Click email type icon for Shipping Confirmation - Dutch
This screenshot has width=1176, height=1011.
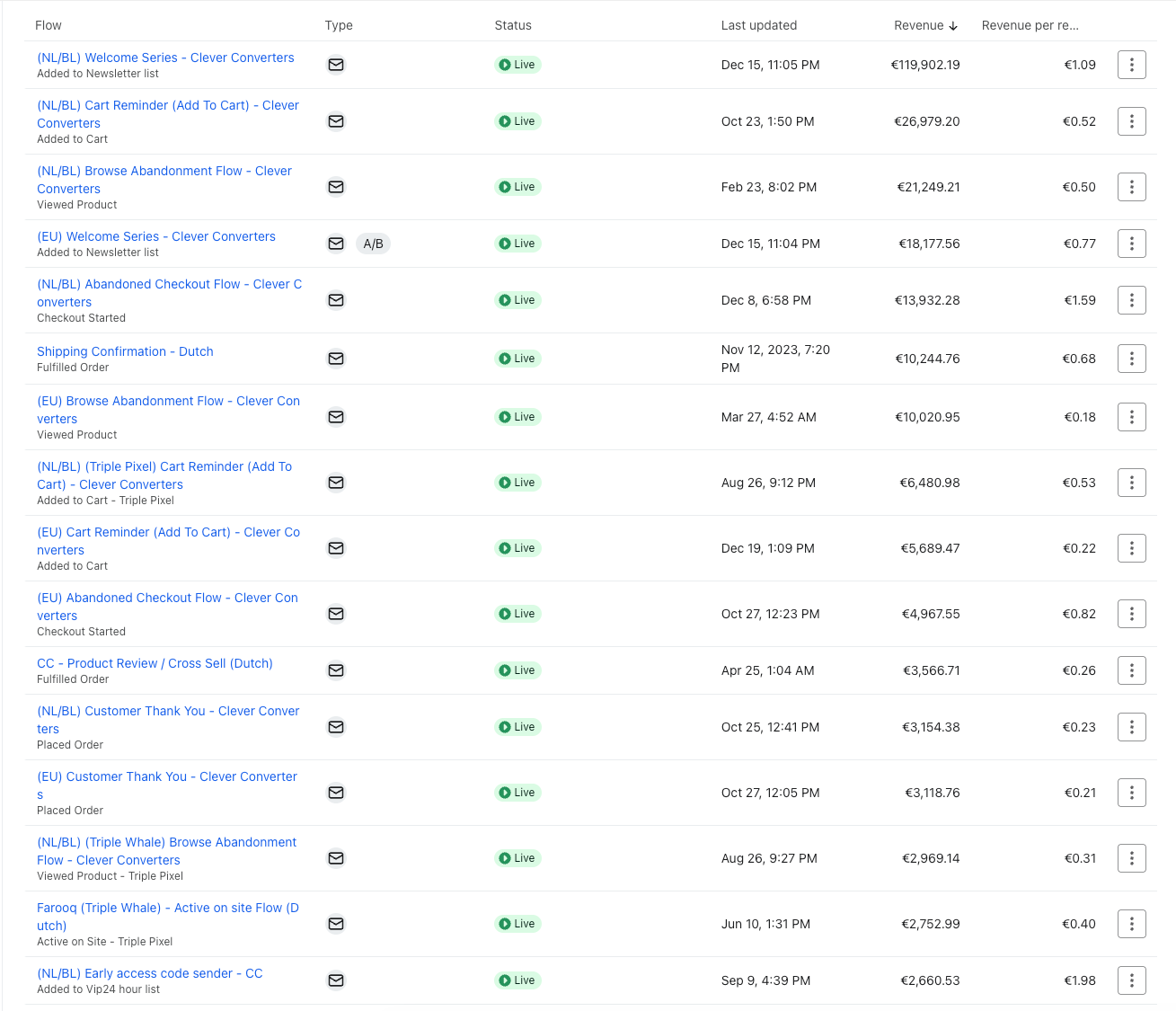point(336,359)
